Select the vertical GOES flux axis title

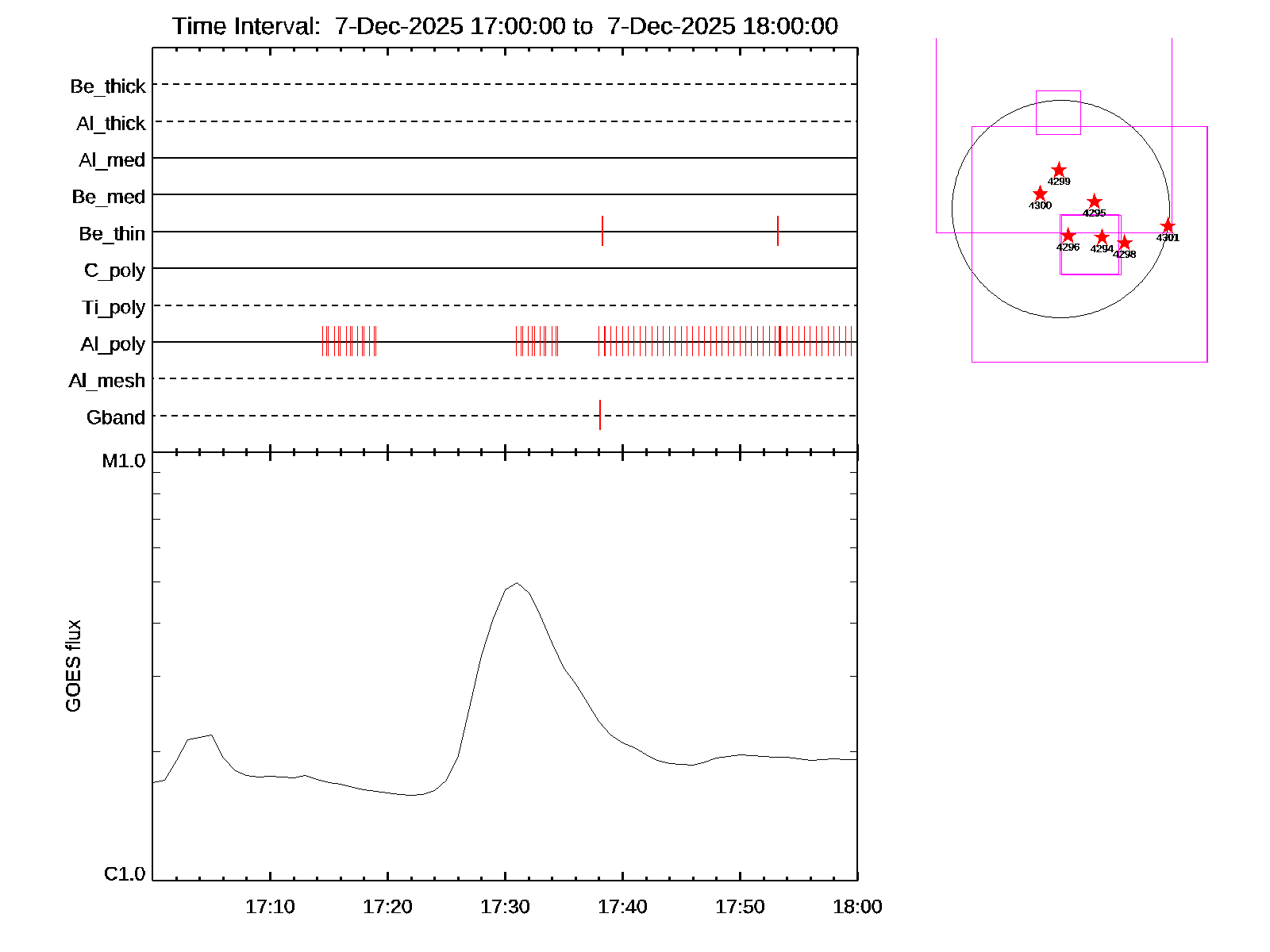tap(73, 666)
